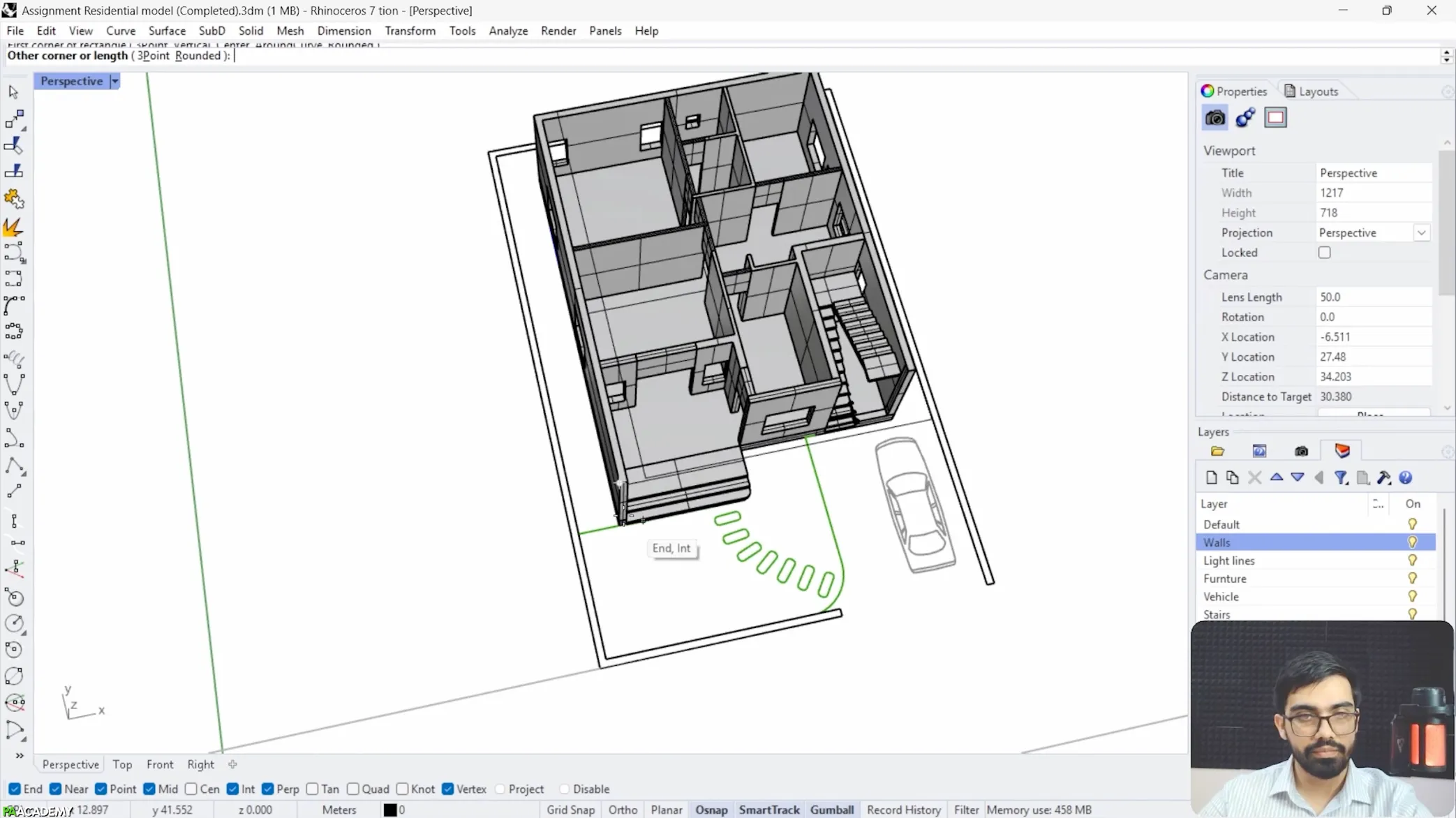1456x818 pixels.
Task: Enable the Cen object snap checkbox
Action: 191,789
